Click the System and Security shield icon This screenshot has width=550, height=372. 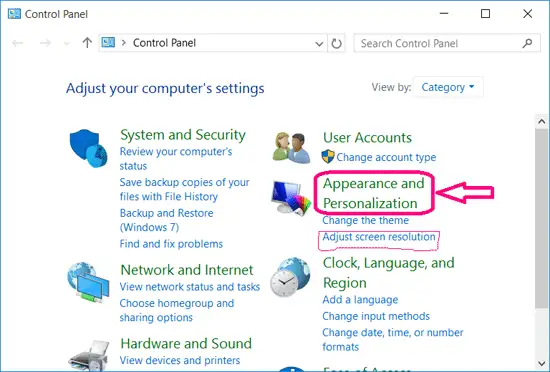(x=88, y=148)
